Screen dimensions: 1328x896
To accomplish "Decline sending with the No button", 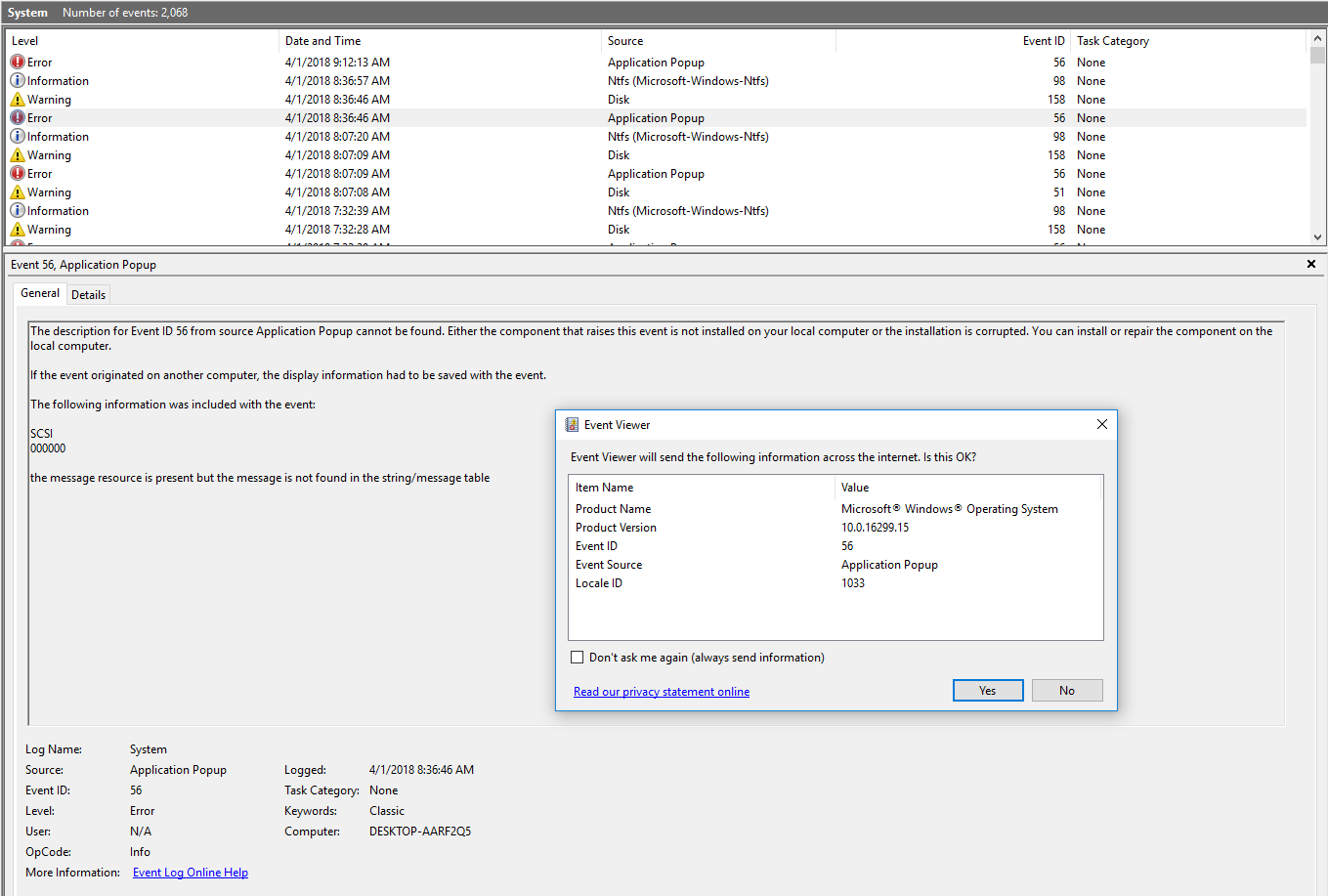I will point(1067,691).
